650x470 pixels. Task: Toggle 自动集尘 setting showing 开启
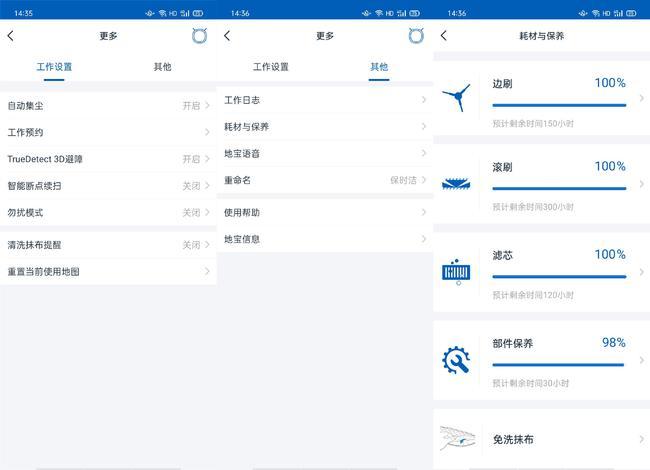pos(108,106)
